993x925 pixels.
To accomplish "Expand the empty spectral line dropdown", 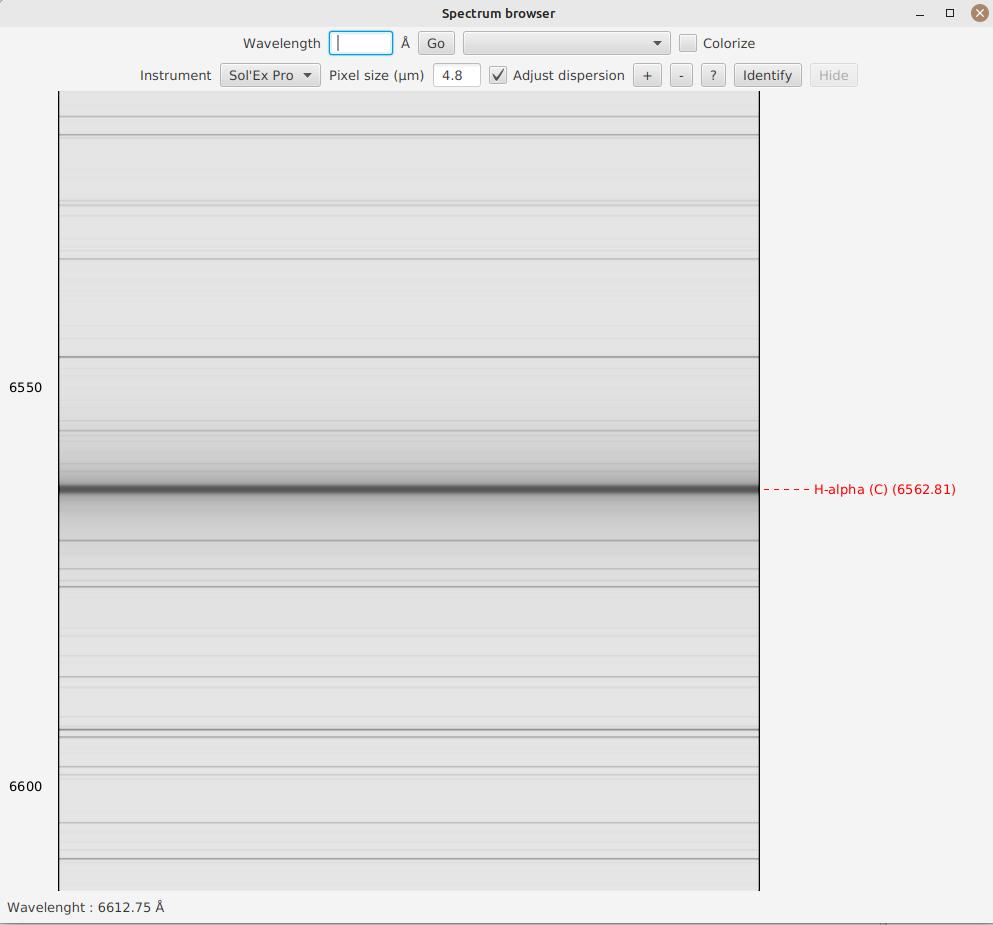I will pos(566,43).
